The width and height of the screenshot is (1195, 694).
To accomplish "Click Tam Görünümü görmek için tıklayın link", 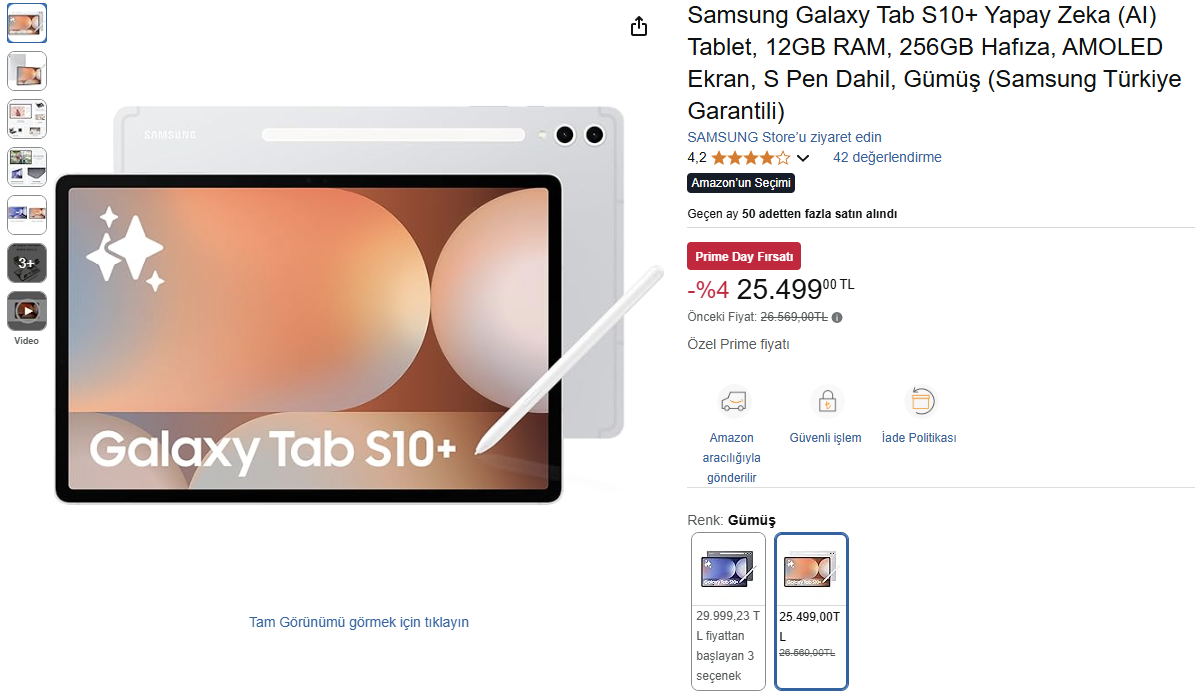I will click(359, 622).
